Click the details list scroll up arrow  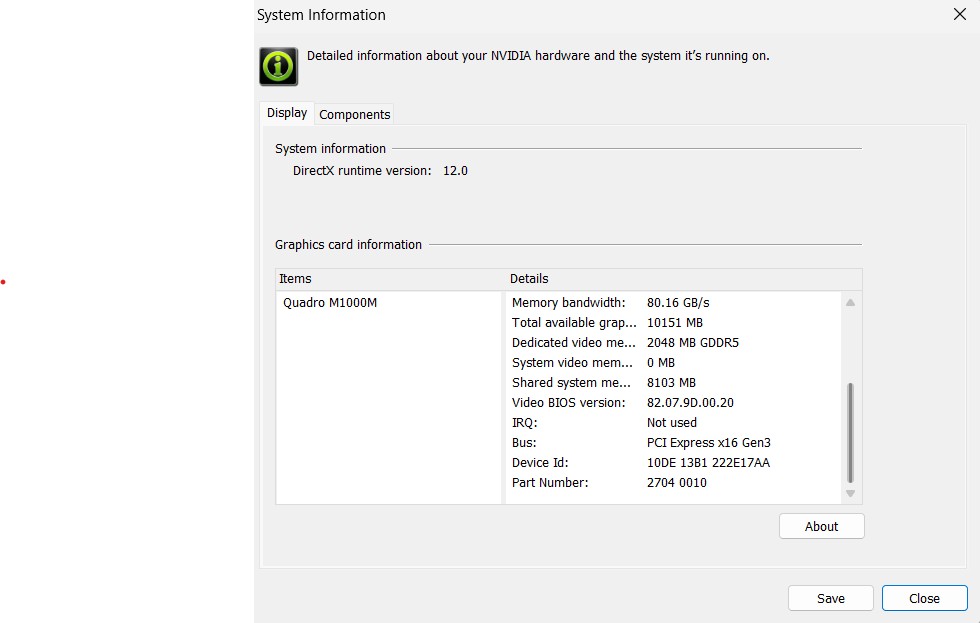point(850,302)
